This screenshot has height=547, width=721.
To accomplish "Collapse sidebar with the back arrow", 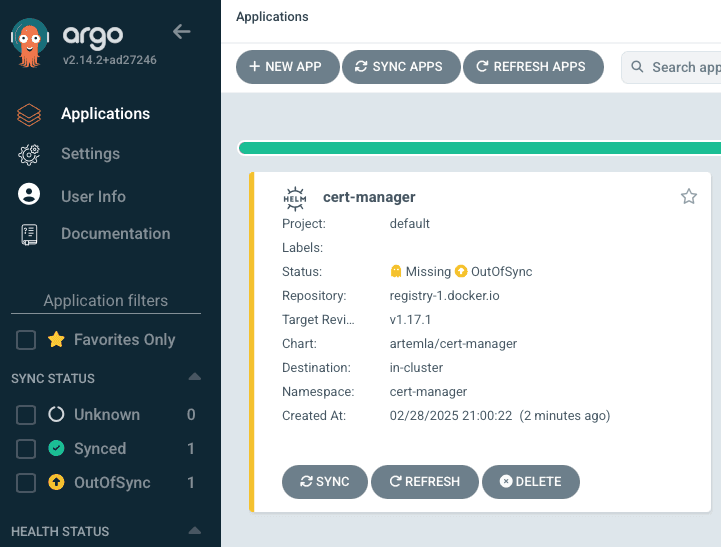I will tap(182, 32).
